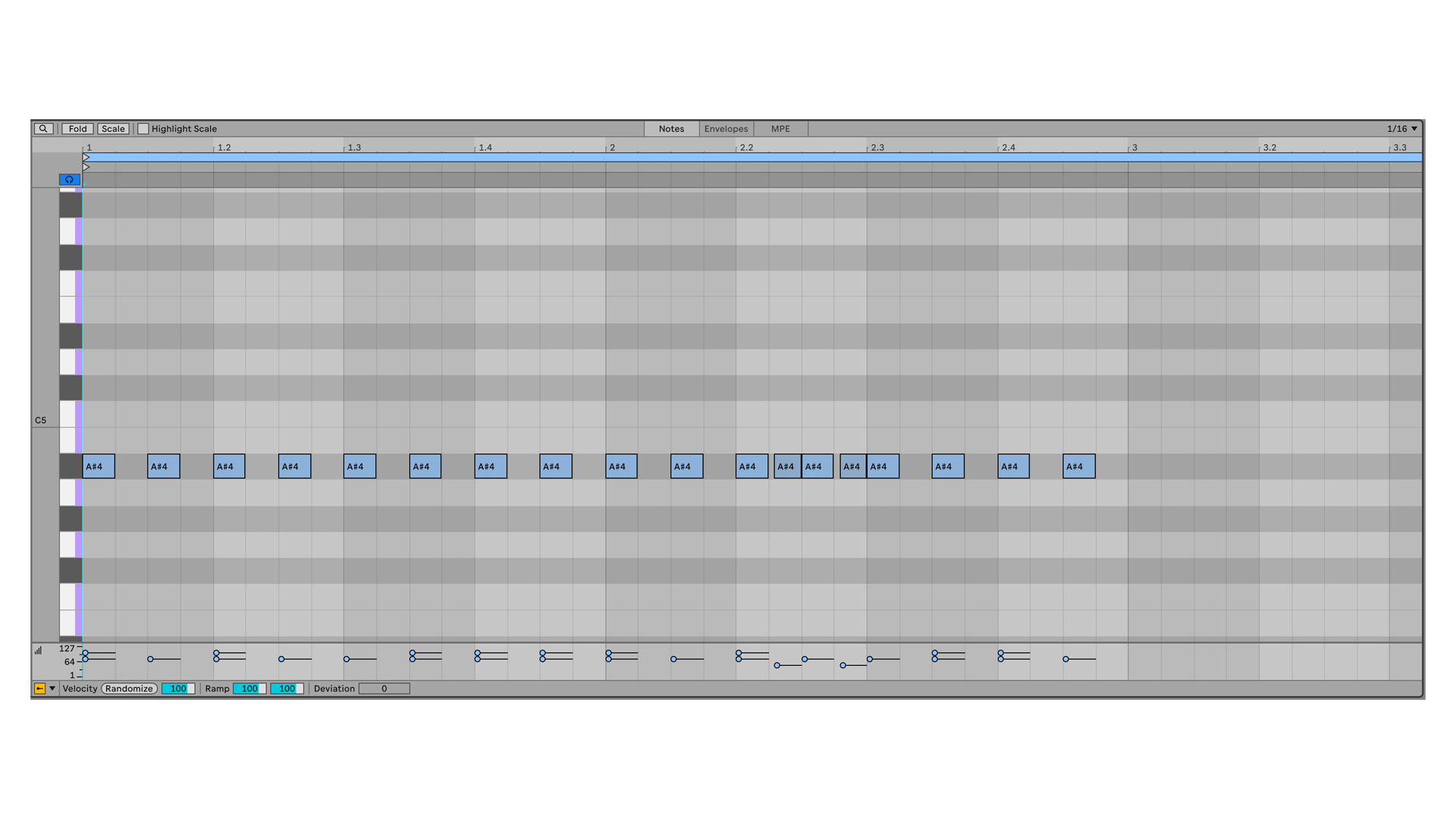The width and height of the screenshot is (1456, 819).
Task: Click the Ramp label
Action: [x=217, y=689]
